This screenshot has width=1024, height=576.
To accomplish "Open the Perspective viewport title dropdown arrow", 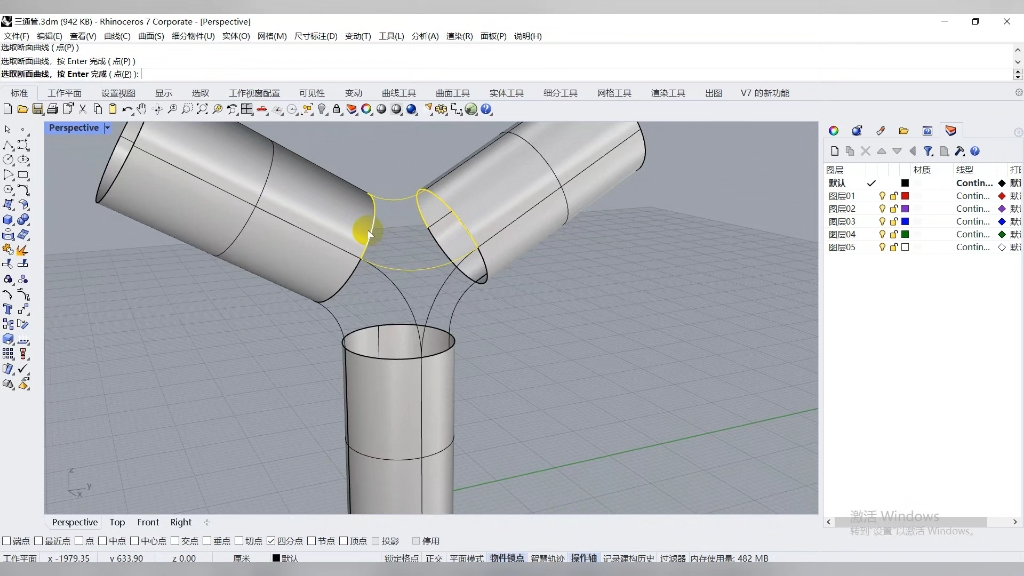I will 107,128.
